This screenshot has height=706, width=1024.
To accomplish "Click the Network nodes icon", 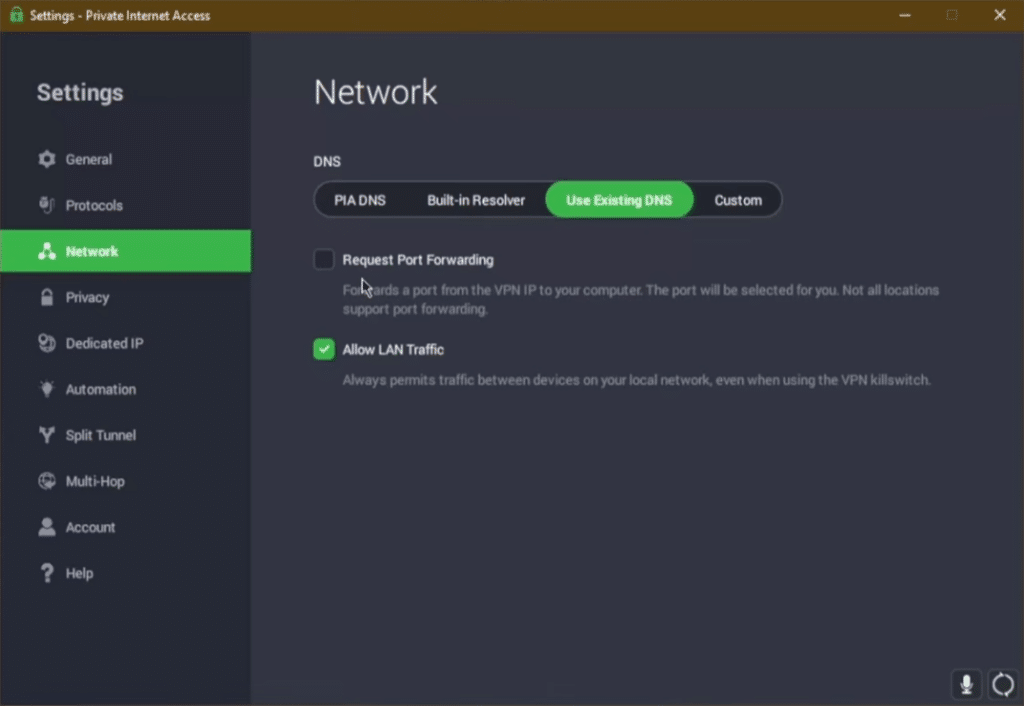I will click(x=46, y=251).
